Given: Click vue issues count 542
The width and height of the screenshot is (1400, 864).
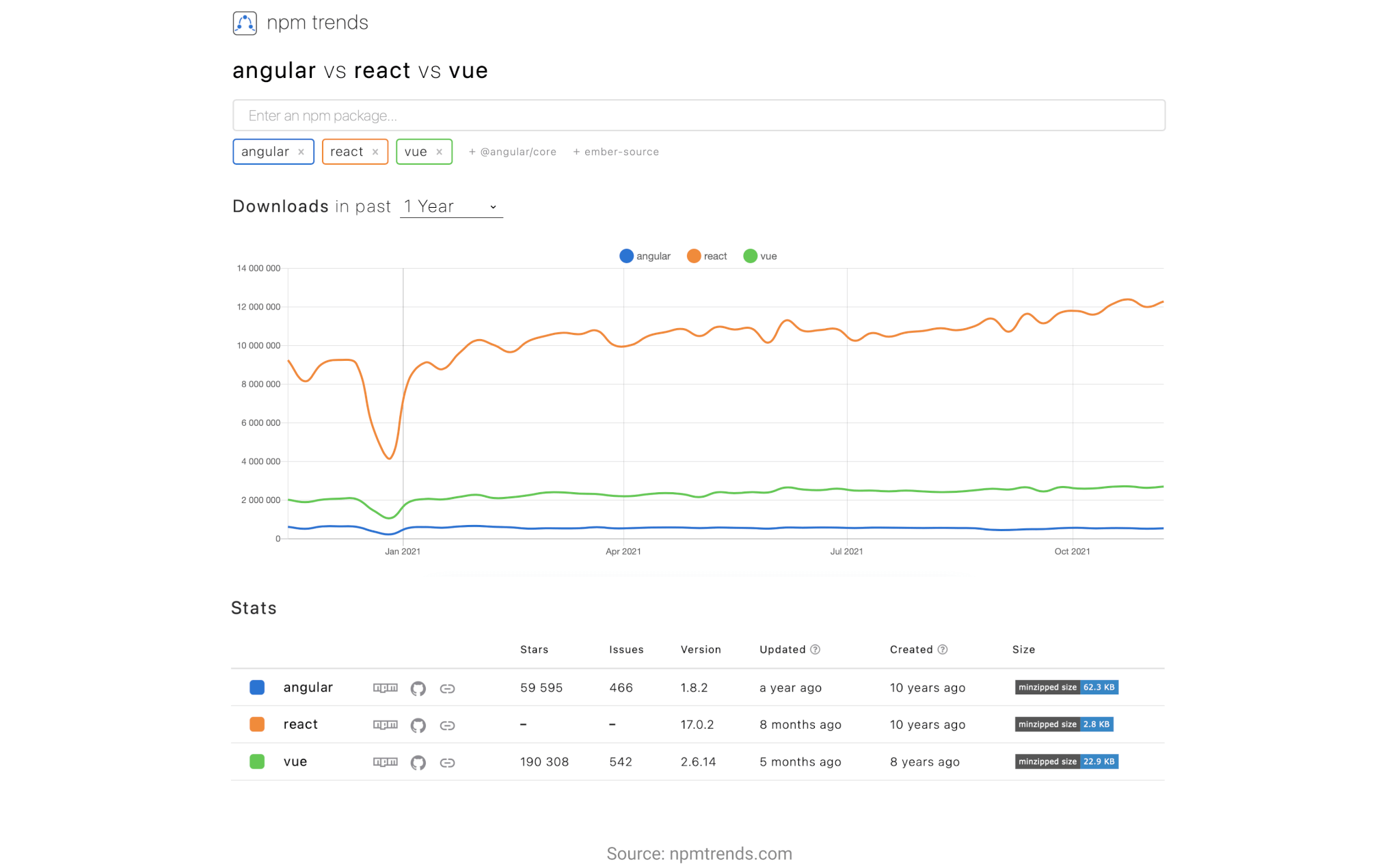Looking at the screenshot, I should coord(621,761).
